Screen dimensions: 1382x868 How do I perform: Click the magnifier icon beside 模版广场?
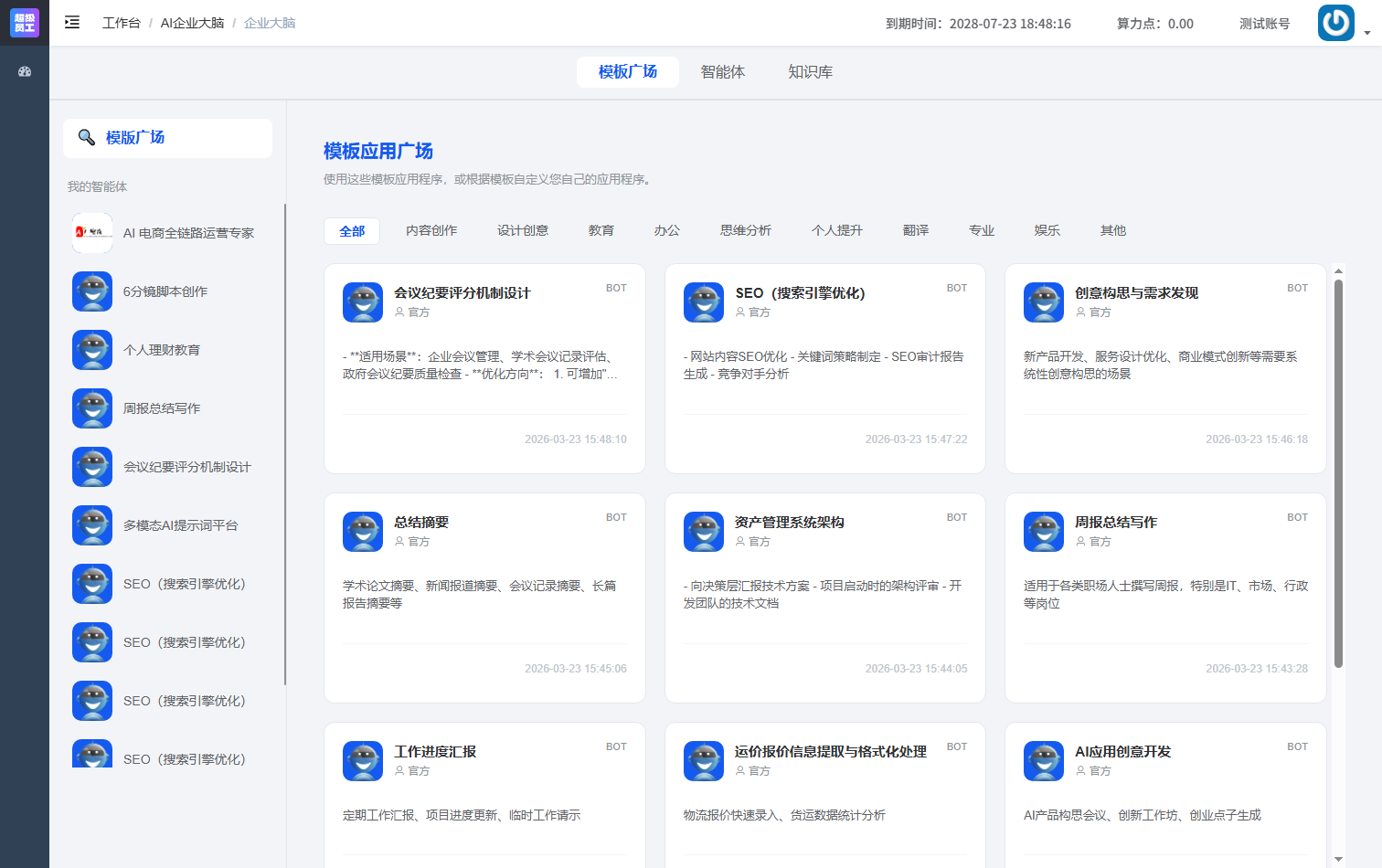tap(87, 137)
